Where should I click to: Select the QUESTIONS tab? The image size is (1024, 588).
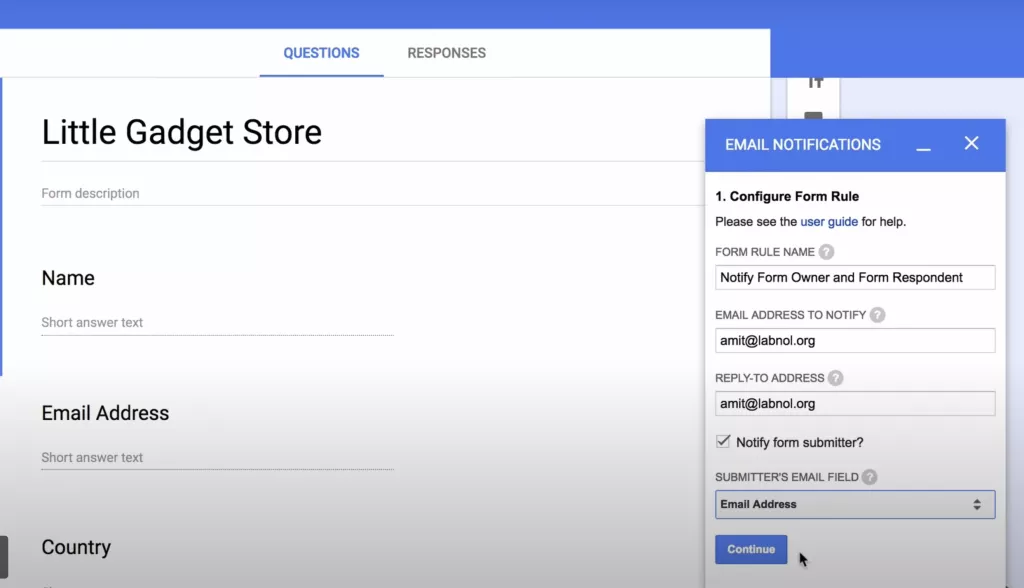[321, 53]
